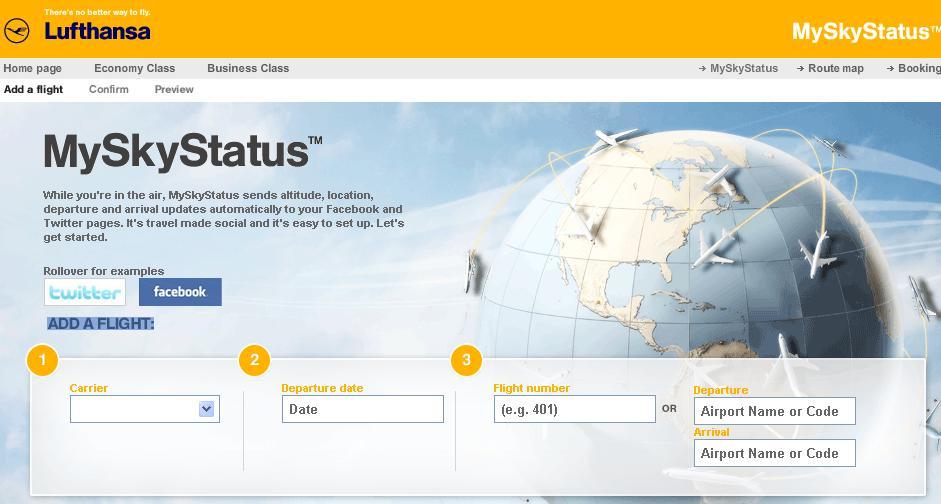
Task: Open the Carrier dropdown arrow
Action: click(206, 409)
